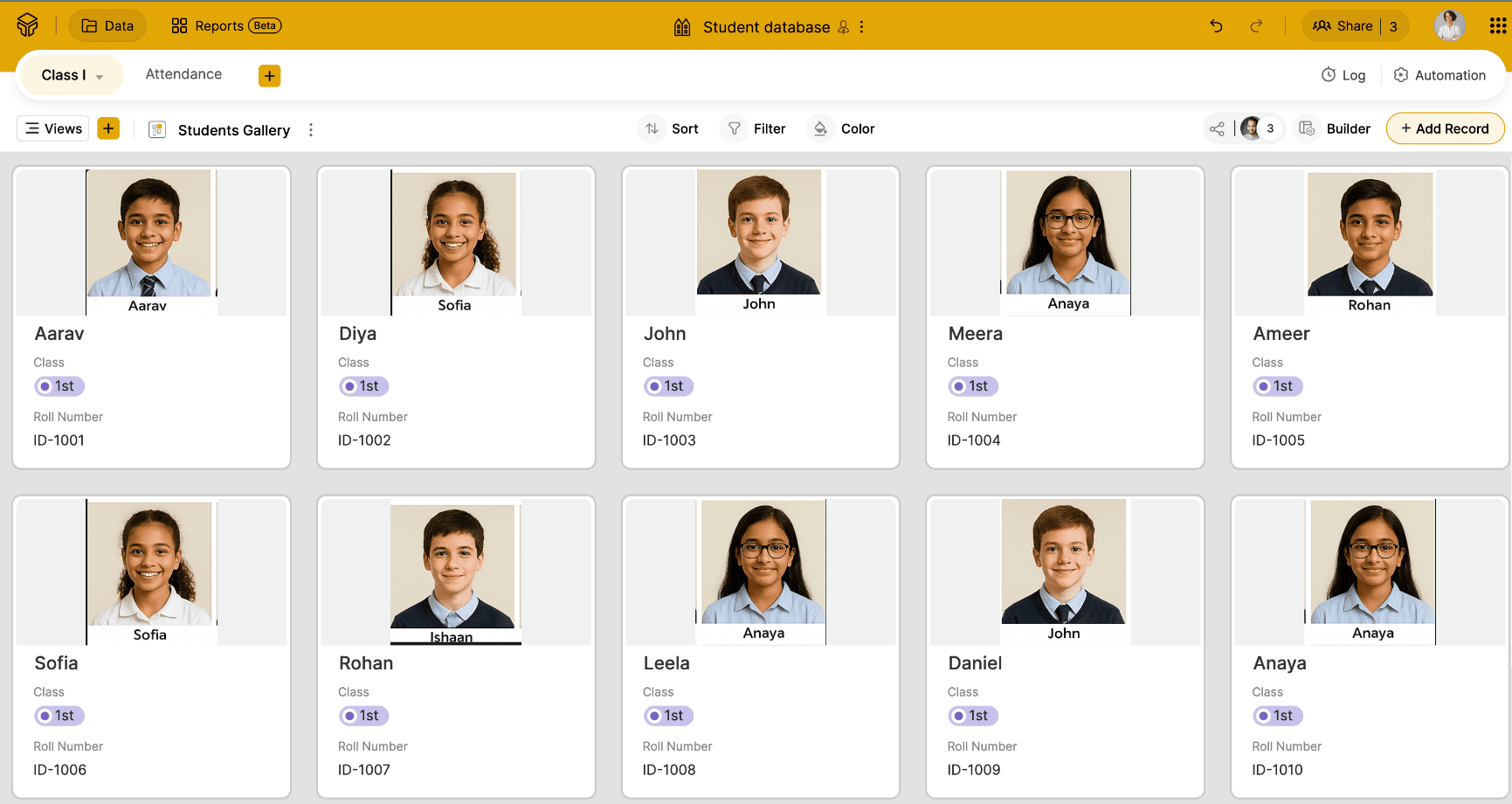Click the share view icon

point(1217,129)
